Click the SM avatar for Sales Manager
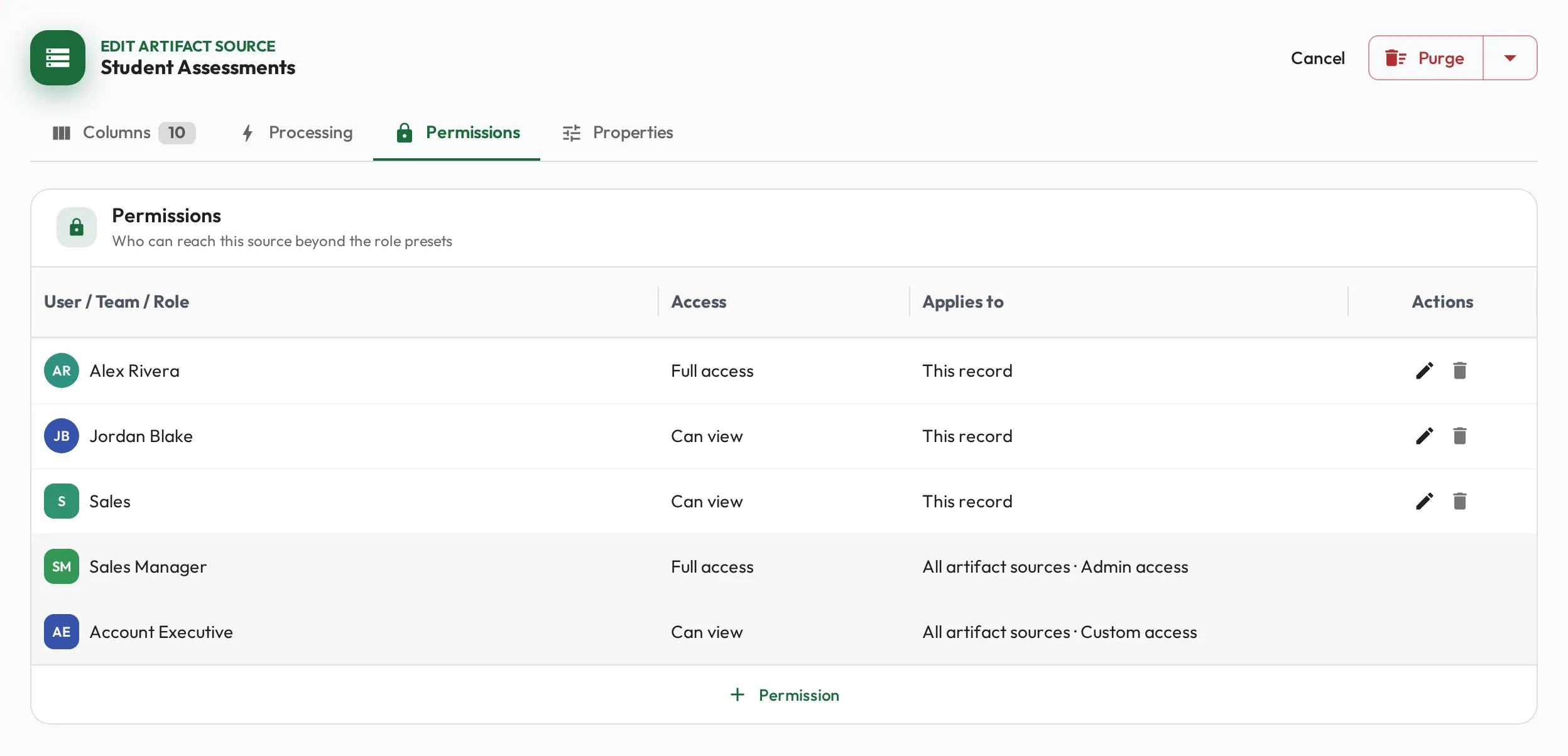The width and height of the screenshot is (1568, 756). 62,566
